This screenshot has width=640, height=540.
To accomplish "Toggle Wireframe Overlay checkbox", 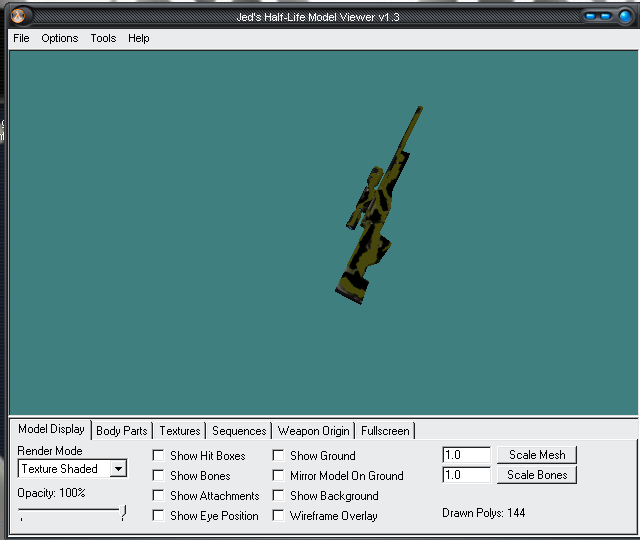I will pos(278,516).
